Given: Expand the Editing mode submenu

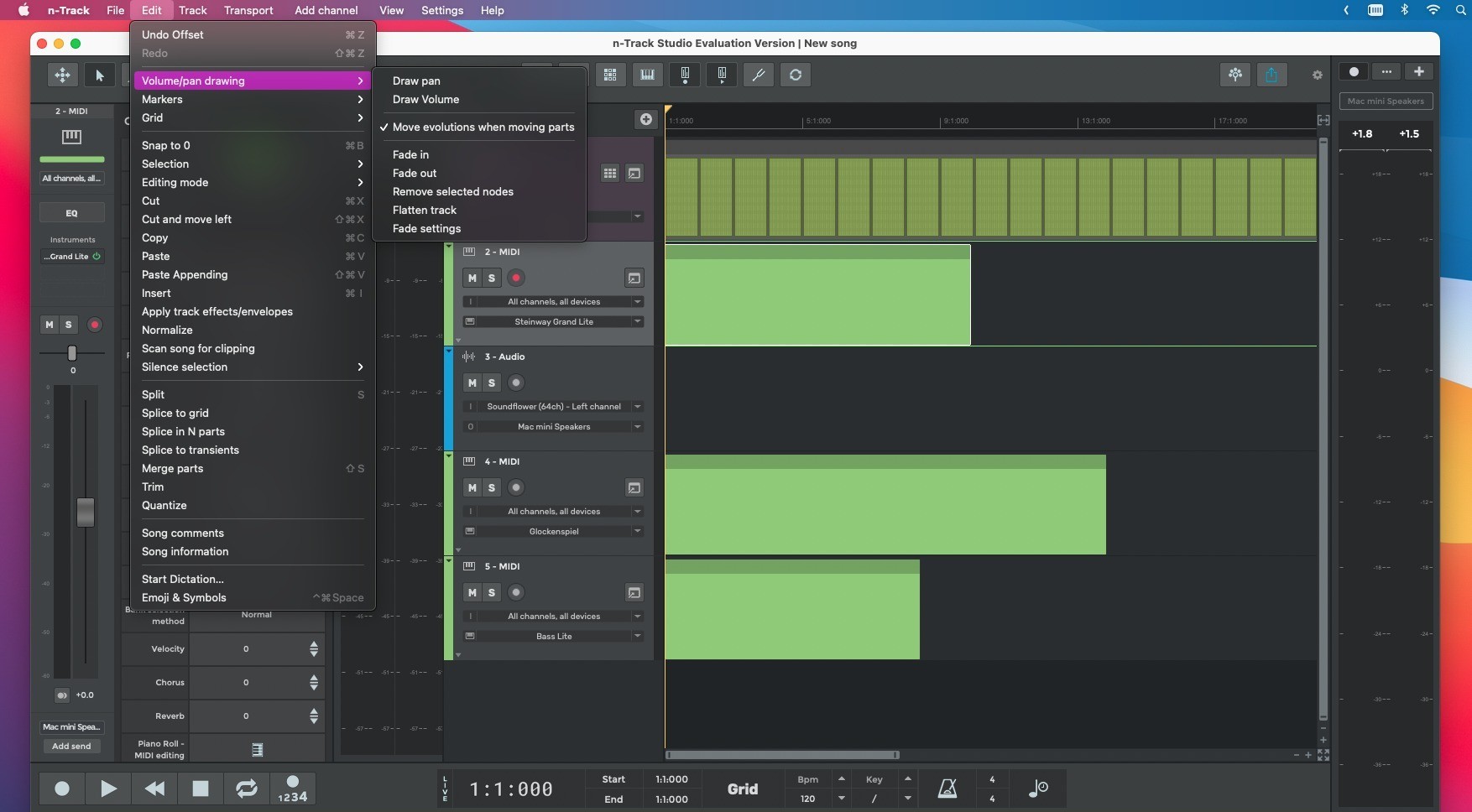Looking at the screenshot, I should [252, 182].
